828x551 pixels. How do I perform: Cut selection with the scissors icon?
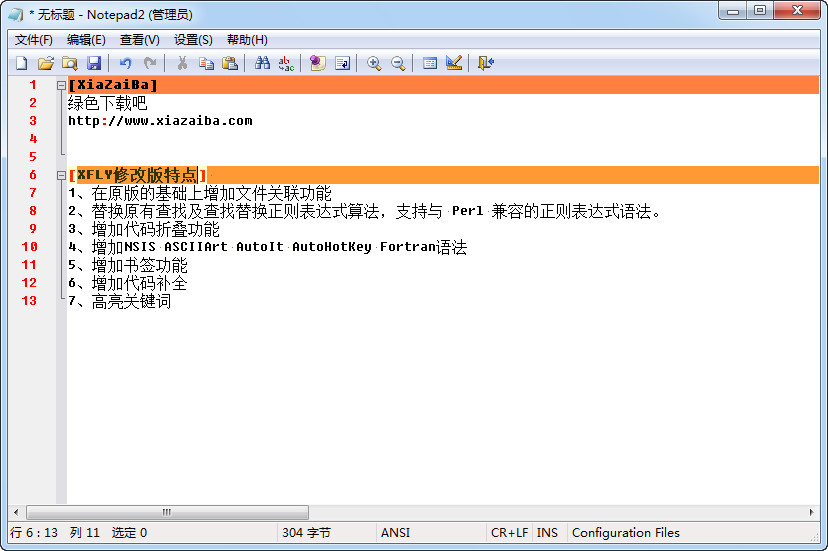click(x=182, y=63)
